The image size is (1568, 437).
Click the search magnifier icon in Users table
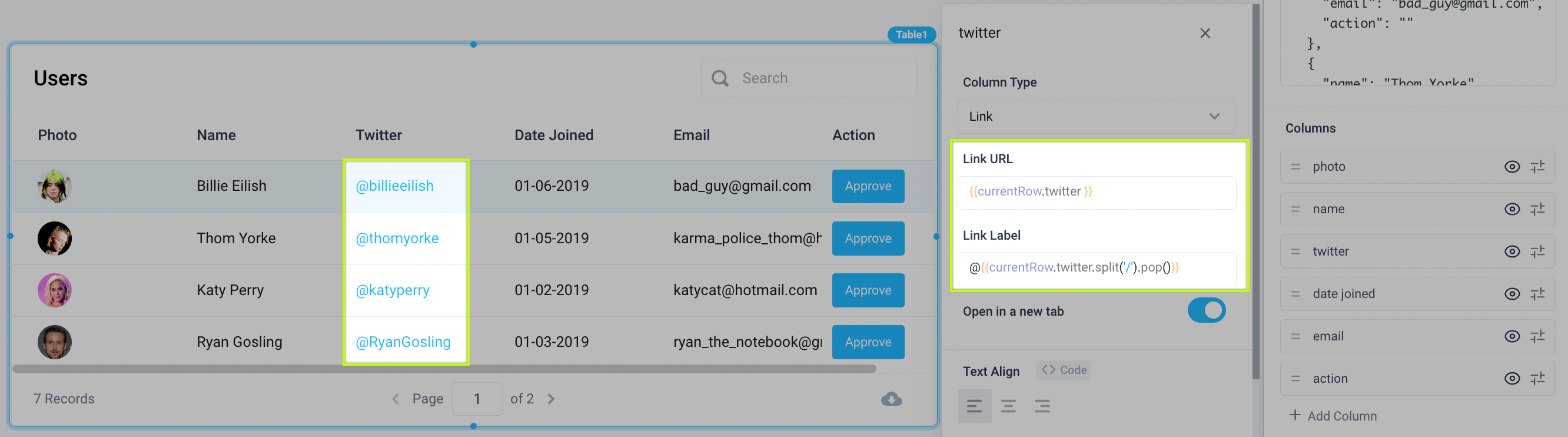[x=719, y=78]
